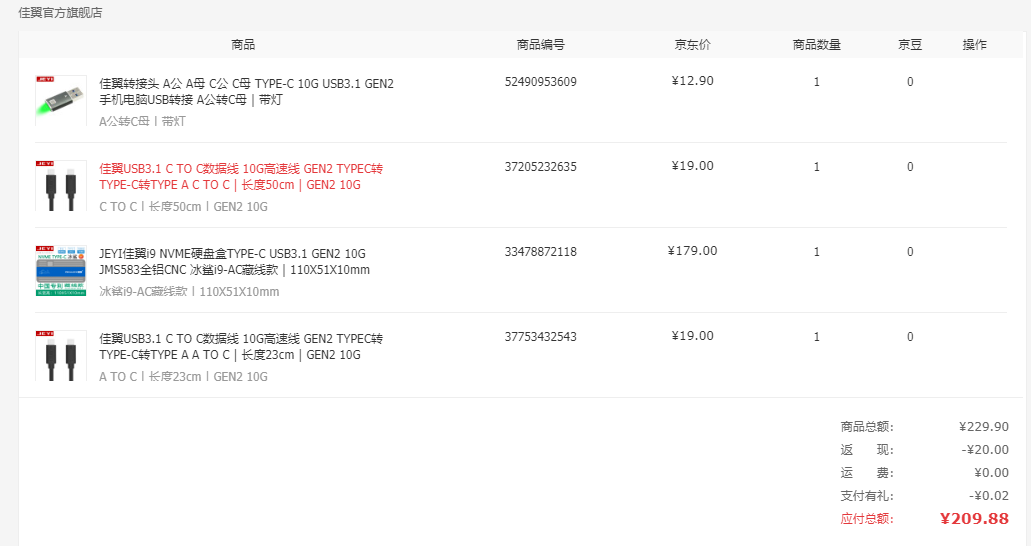Open the 佳翼转接头 A公转C母 product link
The image size is (1031, 546).
[247, 91]
